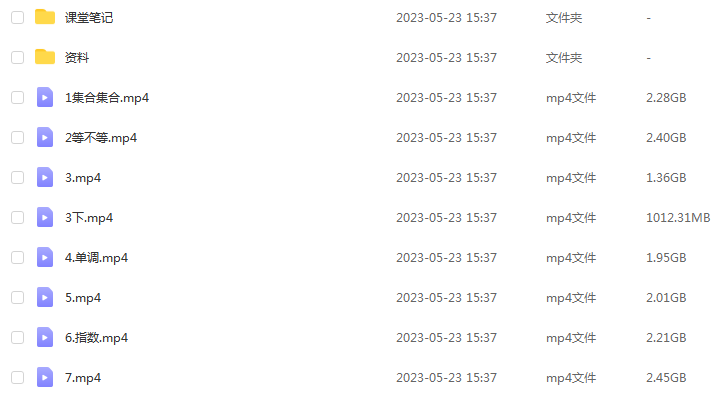The image size is (719, 401).
Task: Toggle checkbox for 4.单调.mp4
Action: pos(17,257)
